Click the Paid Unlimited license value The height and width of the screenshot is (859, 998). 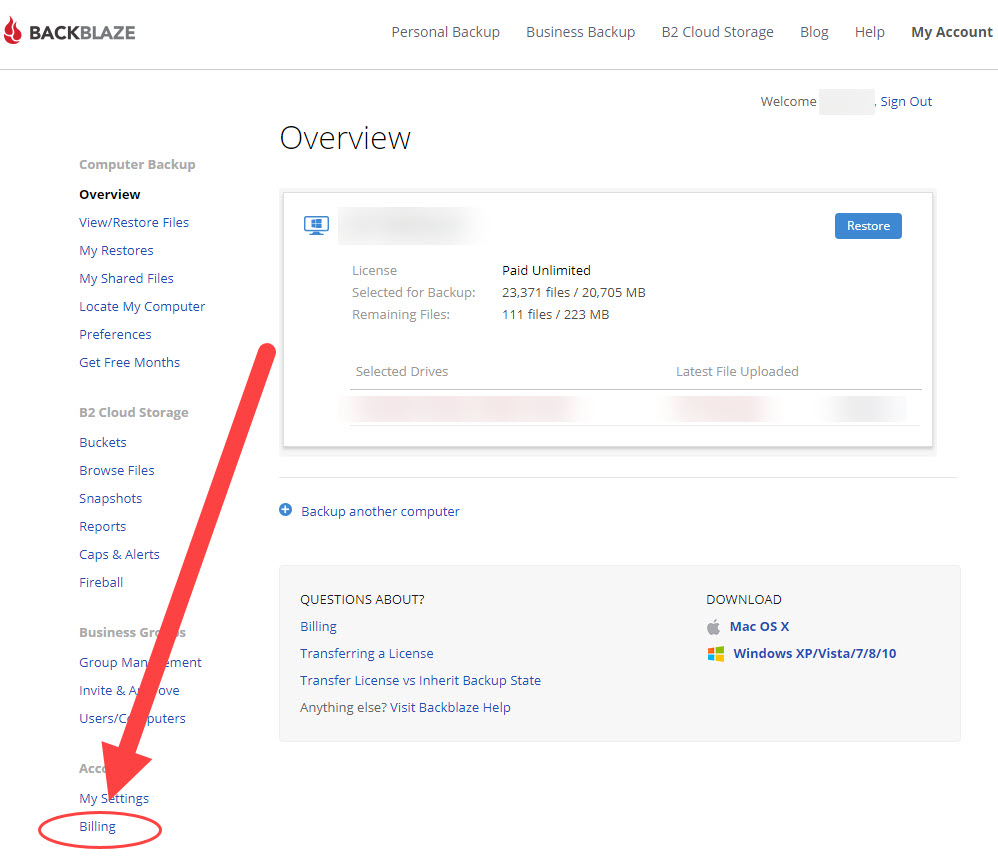(546, 270)
